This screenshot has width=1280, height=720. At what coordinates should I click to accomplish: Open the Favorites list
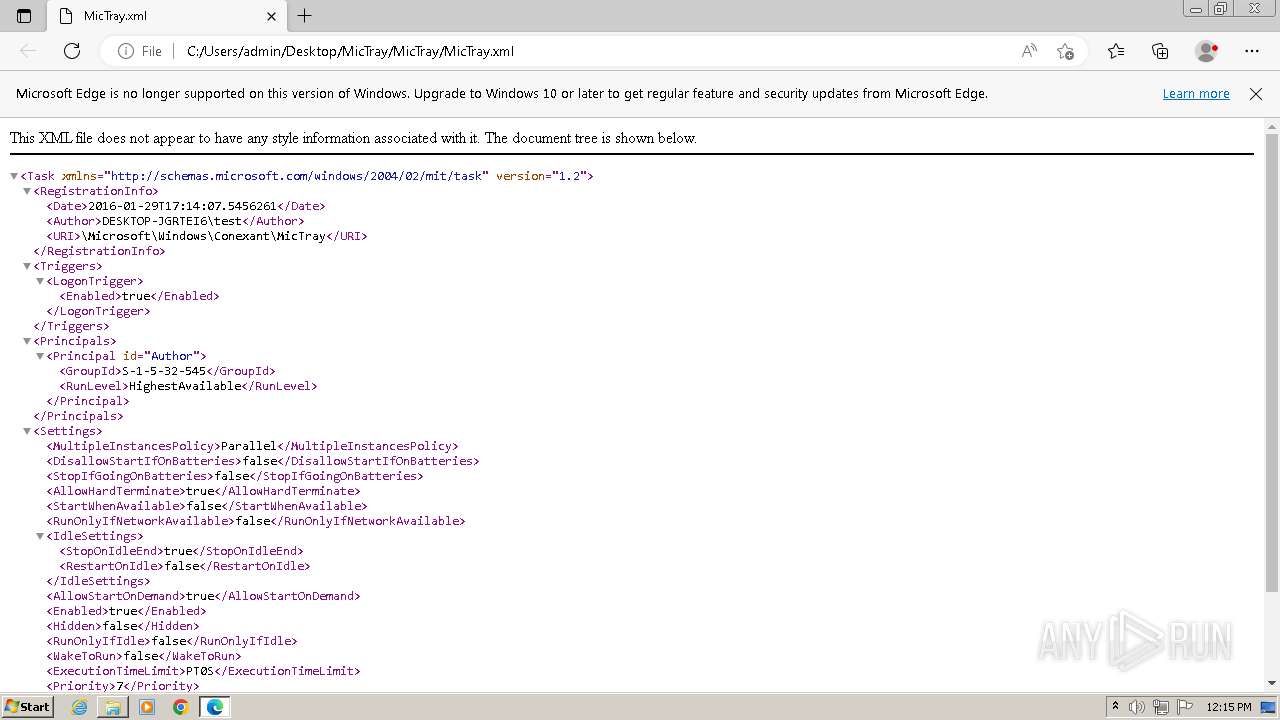click(1116, 51)
